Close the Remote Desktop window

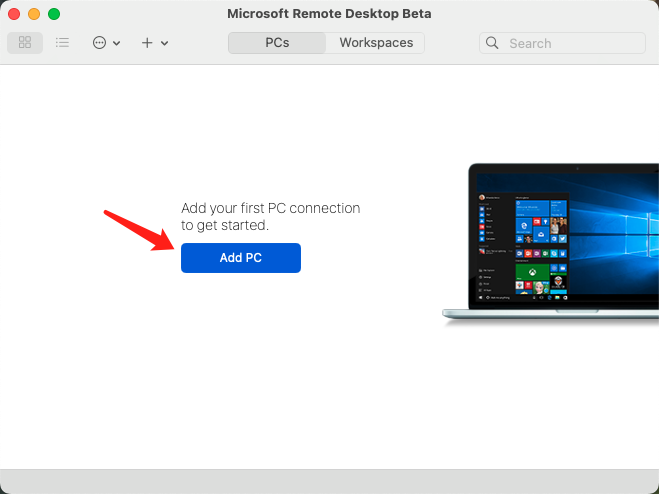14,14
